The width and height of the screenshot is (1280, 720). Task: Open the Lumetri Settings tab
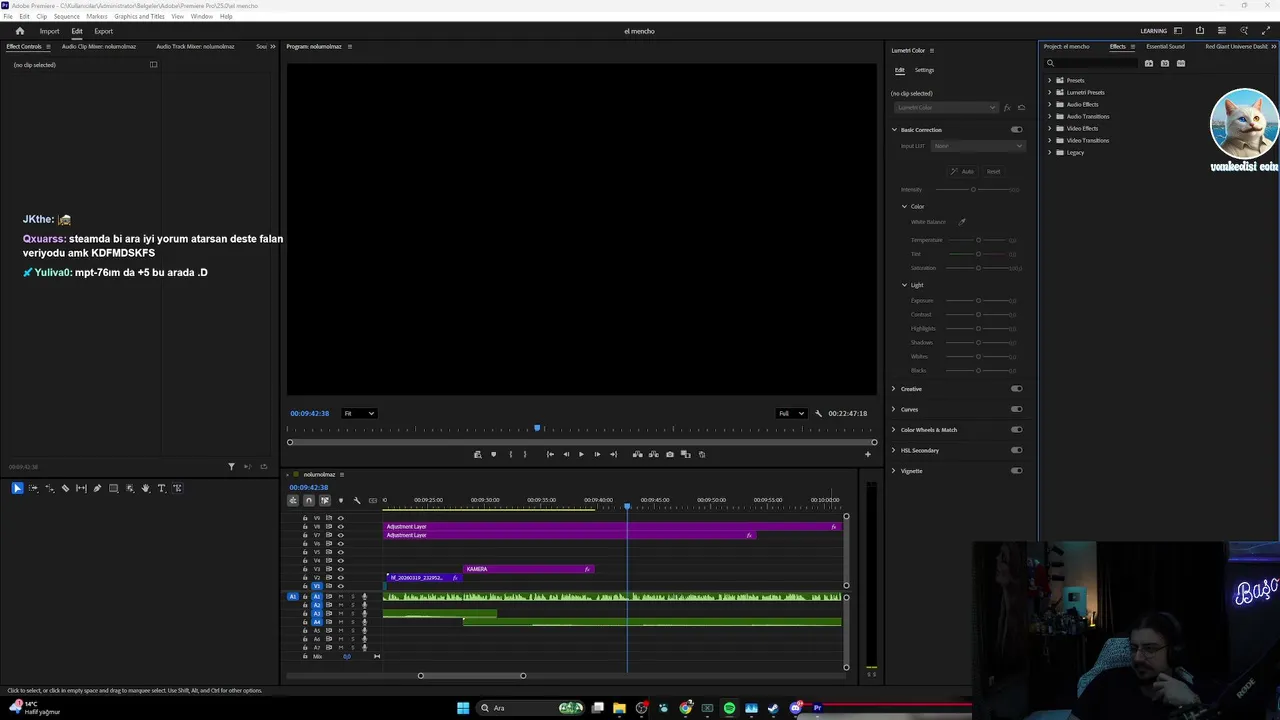click(924, 70)
